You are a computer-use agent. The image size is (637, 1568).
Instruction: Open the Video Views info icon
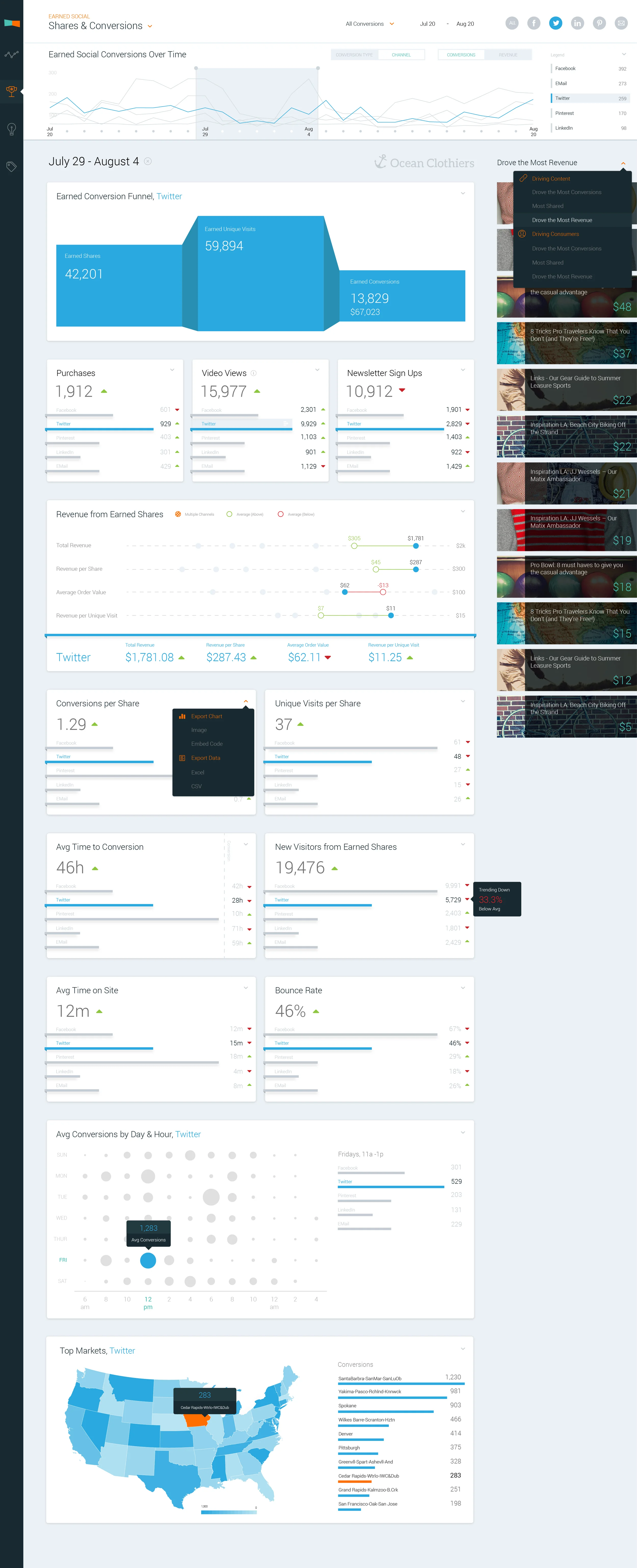click(x=254, y=373)
